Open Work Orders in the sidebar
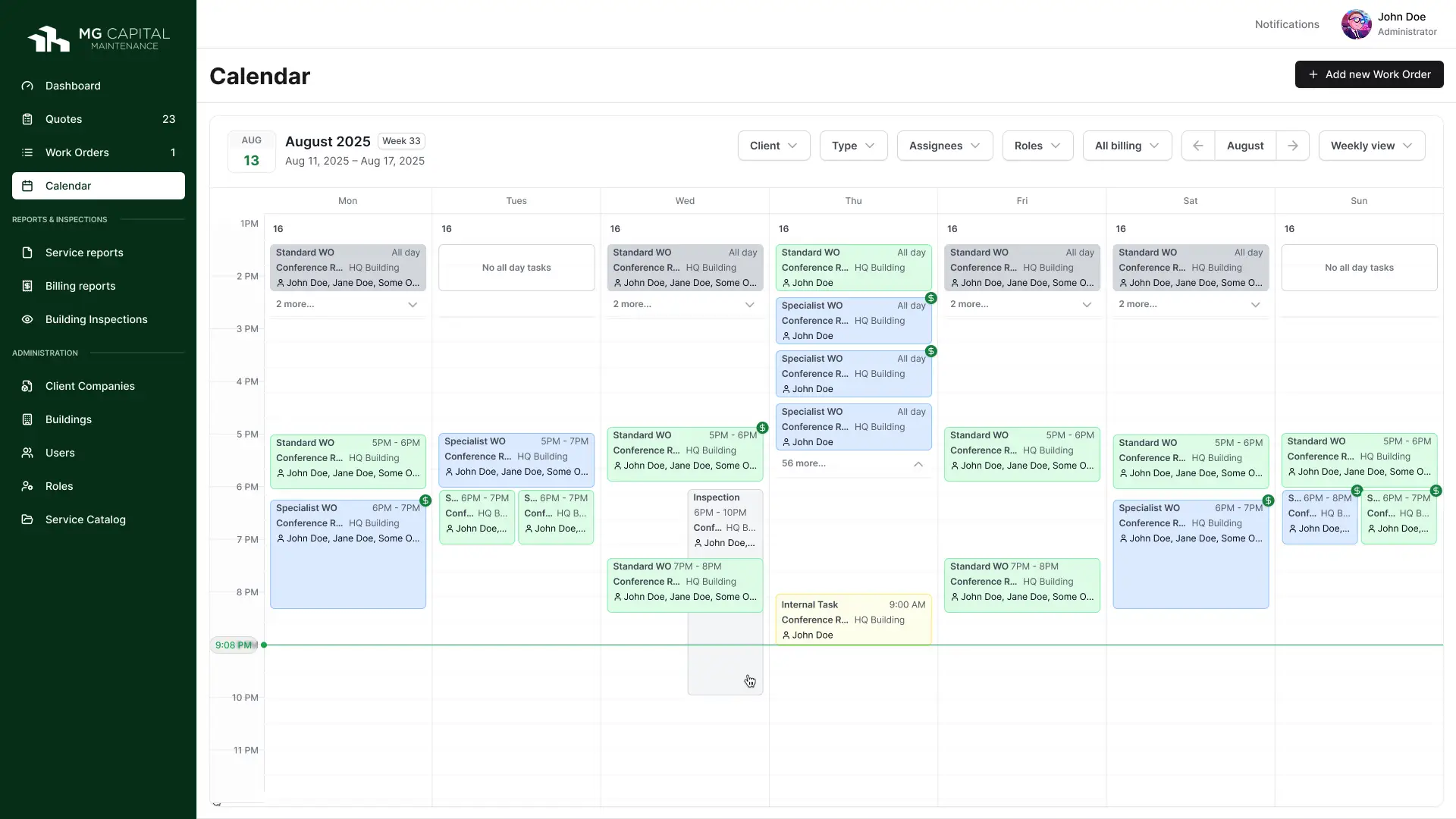Screen dimensions: 1456x819 (x=77, y=152)
